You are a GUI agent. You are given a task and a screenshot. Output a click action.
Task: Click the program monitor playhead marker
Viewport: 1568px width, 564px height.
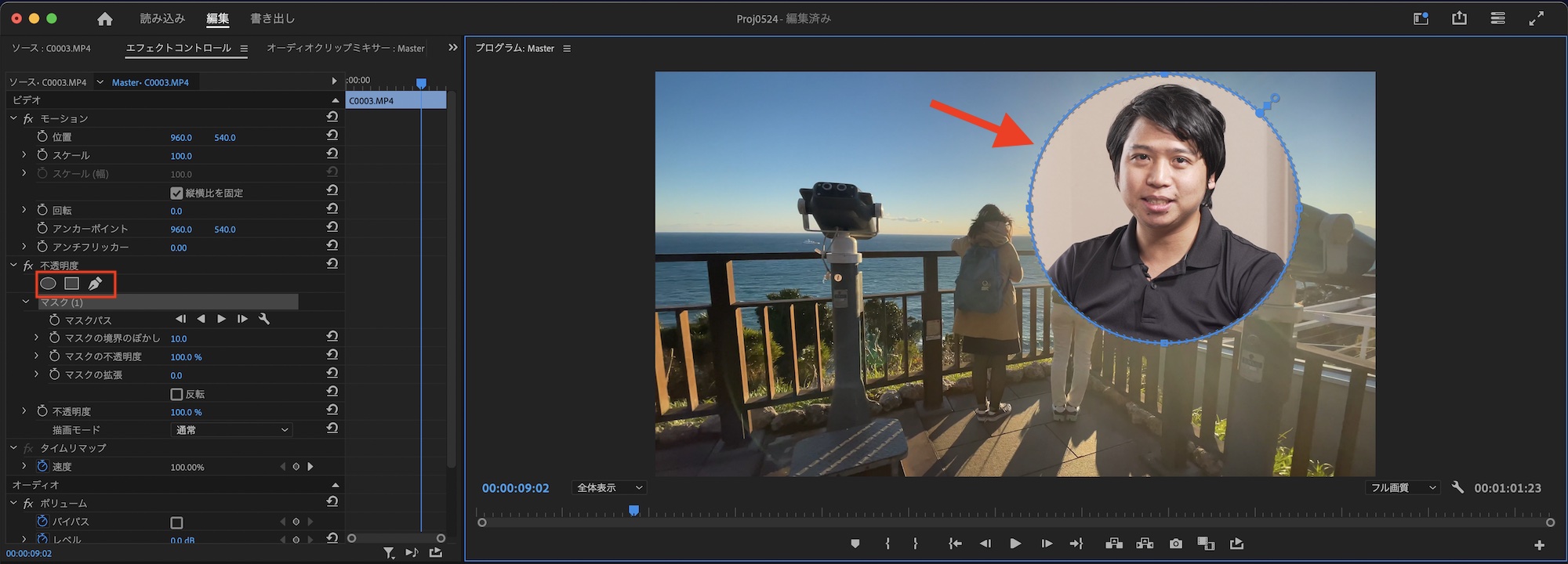[633, 511]
